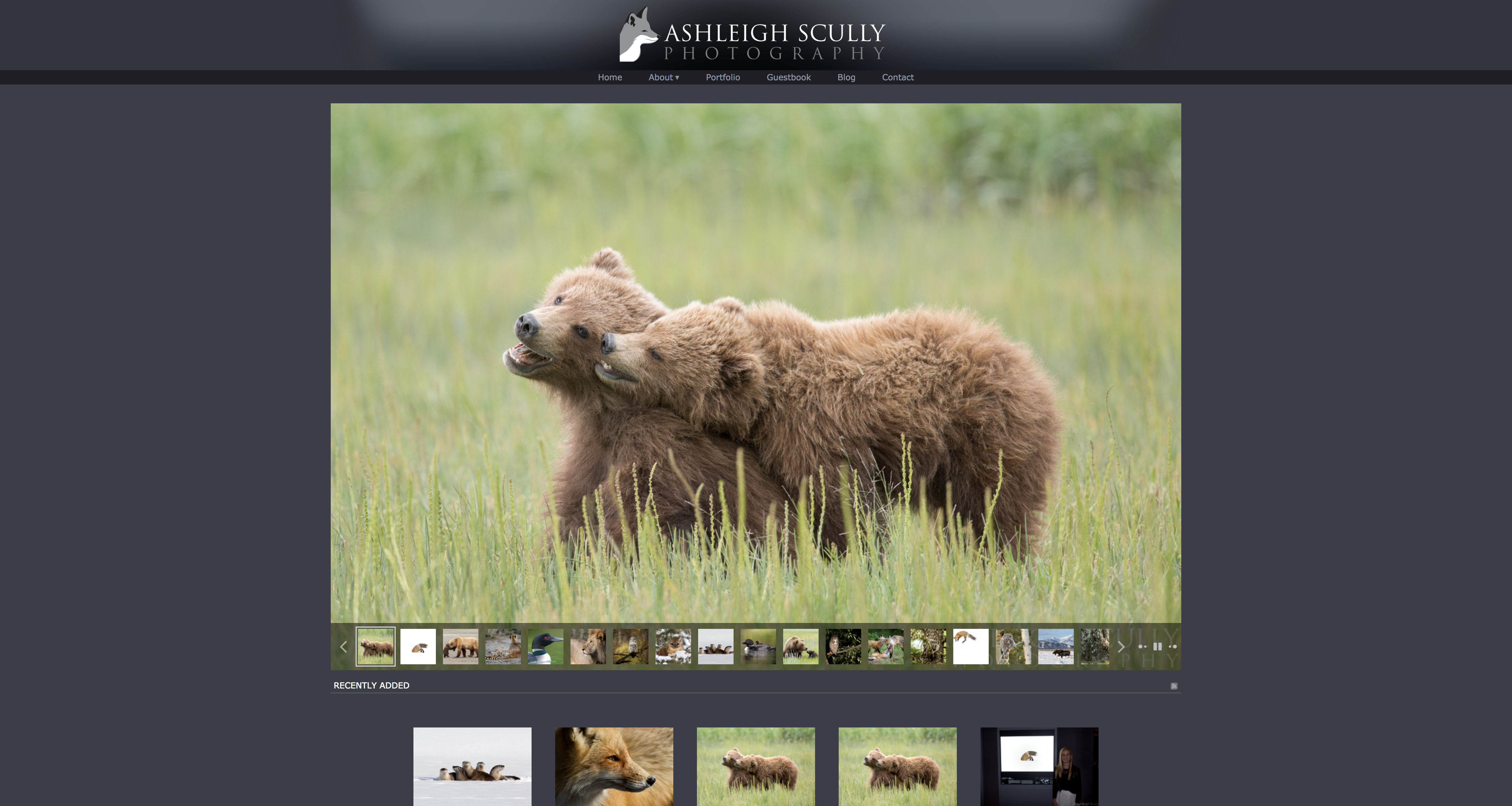Screen dimensions: 1512x806
Task: Select the loon thumbnail in filmstrip
Action: tap(545, 647)
